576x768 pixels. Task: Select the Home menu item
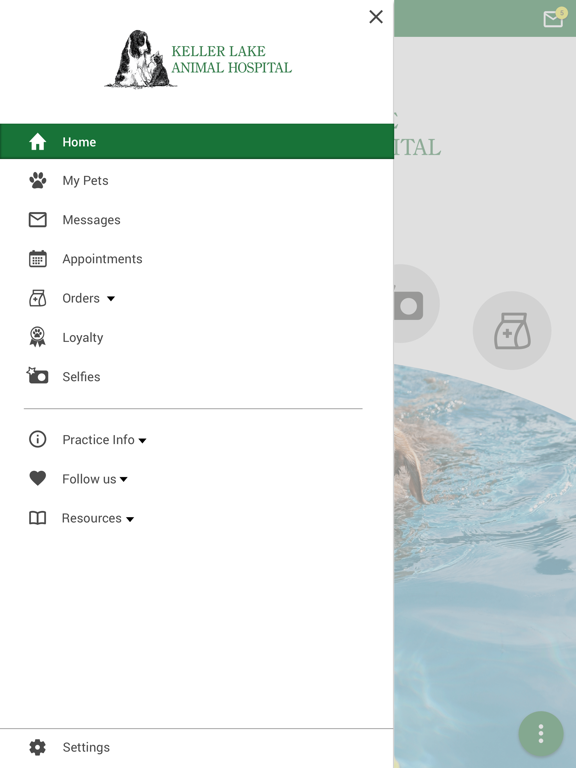(196, 142)
